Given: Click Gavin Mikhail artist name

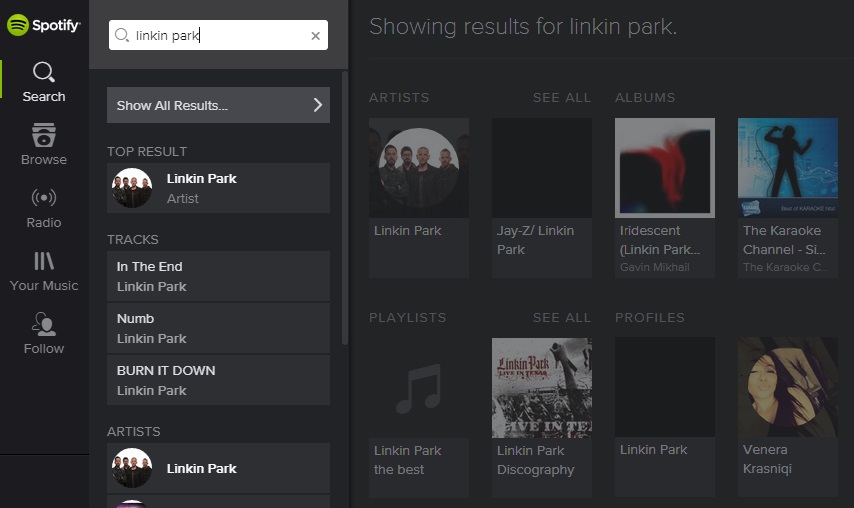Looking at the screenshot, I should click(x=655, y=267).
